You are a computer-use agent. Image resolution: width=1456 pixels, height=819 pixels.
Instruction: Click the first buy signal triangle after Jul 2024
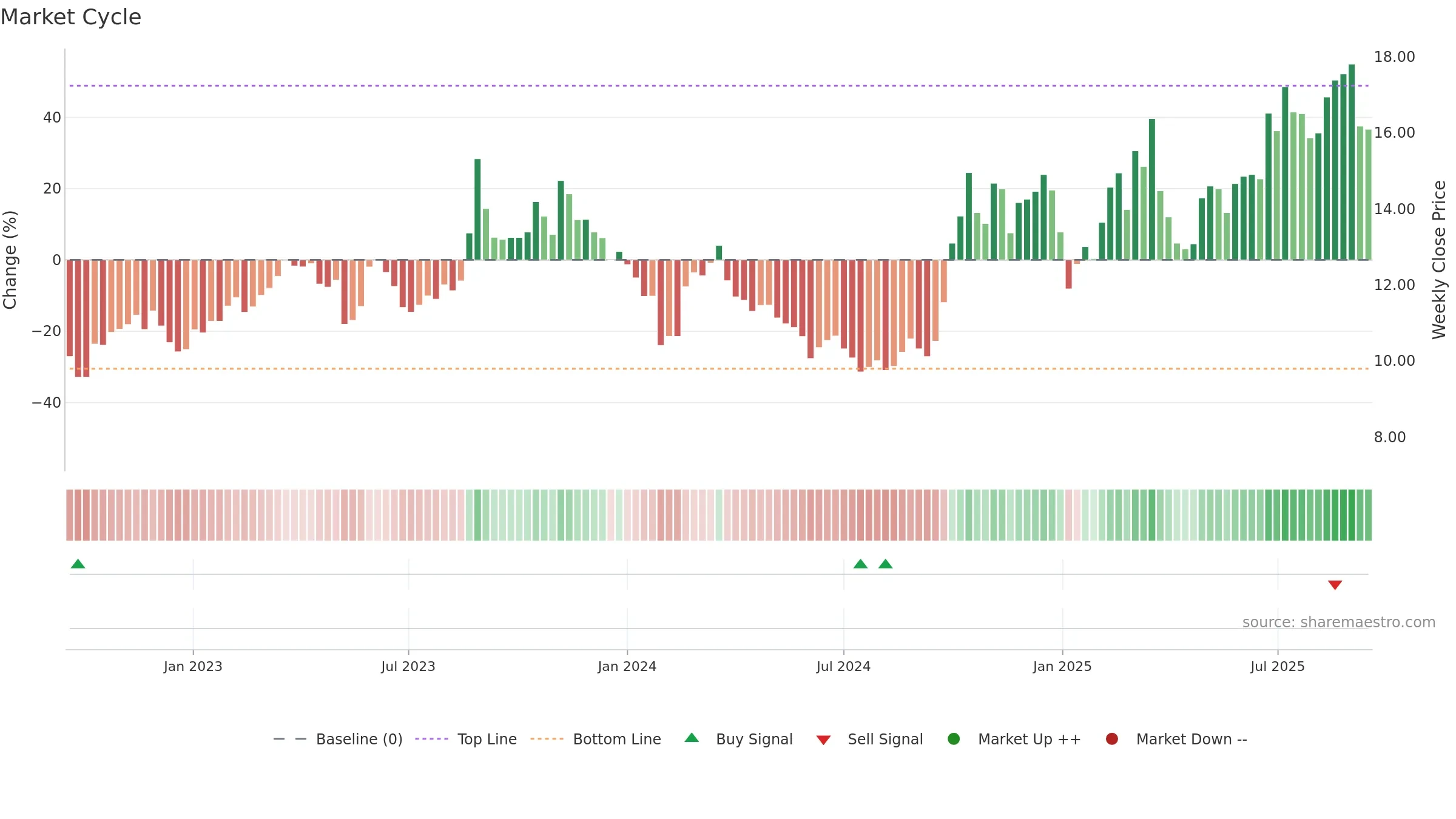point(860,564)
